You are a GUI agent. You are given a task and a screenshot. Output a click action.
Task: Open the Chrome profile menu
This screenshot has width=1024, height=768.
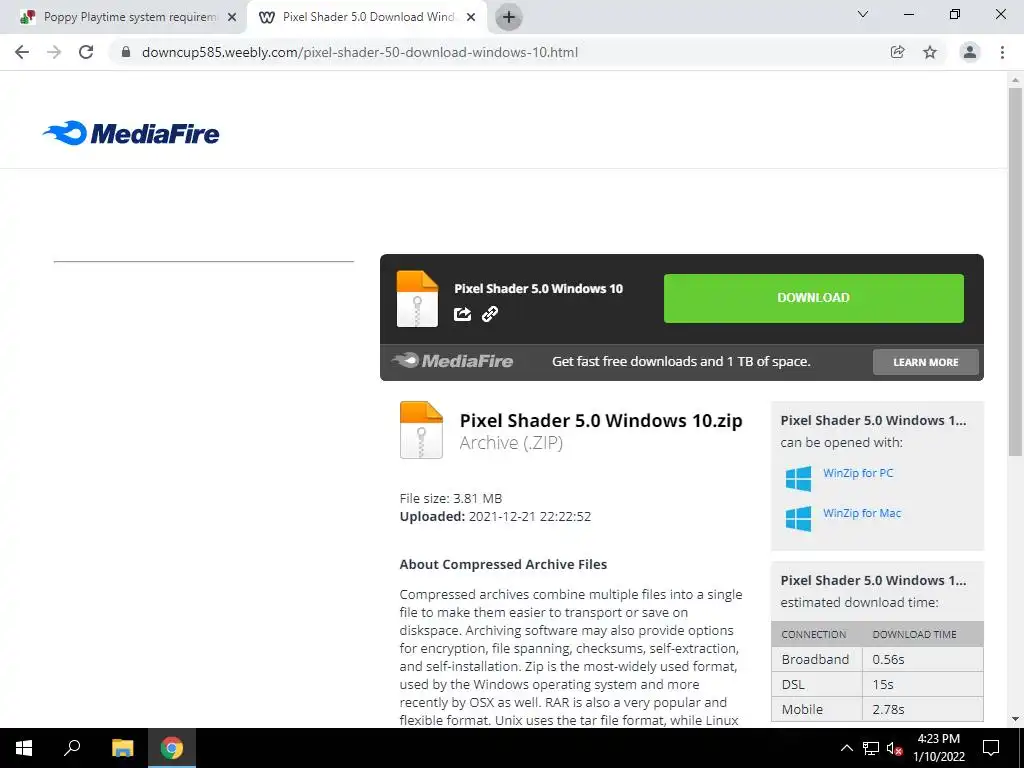click(970, 52)
